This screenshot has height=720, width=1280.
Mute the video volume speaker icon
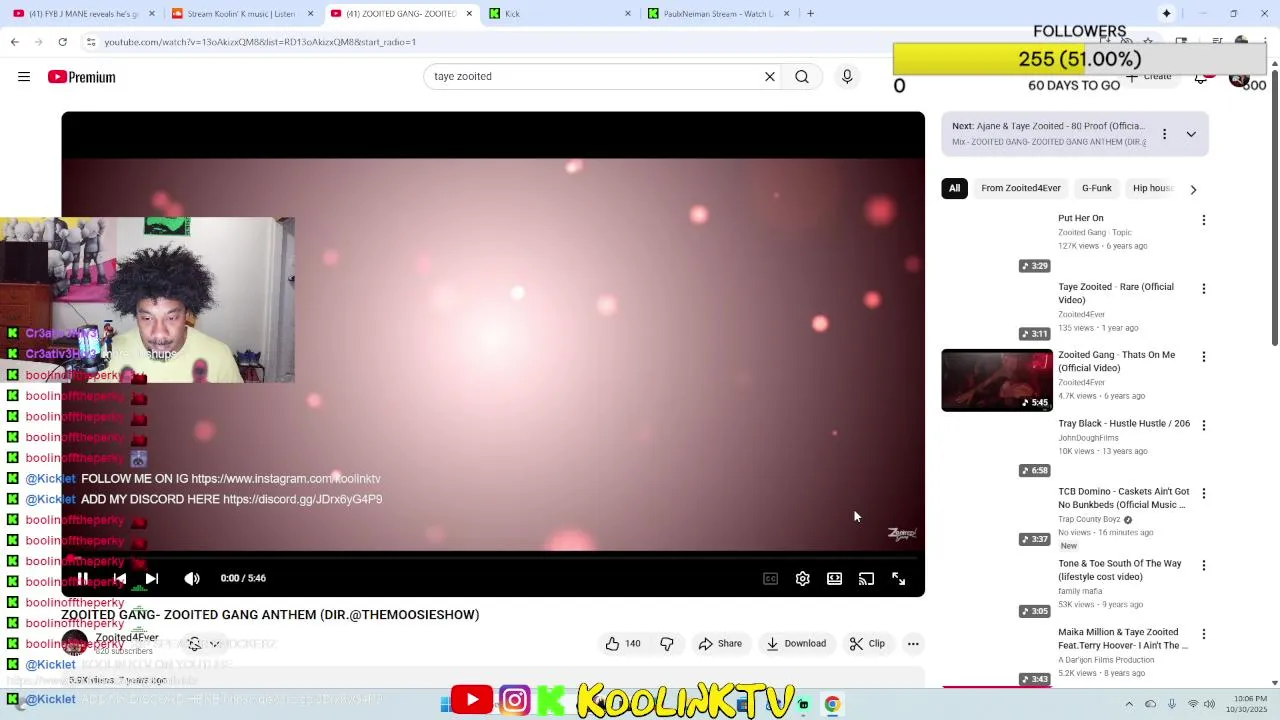tap(192, 578)
